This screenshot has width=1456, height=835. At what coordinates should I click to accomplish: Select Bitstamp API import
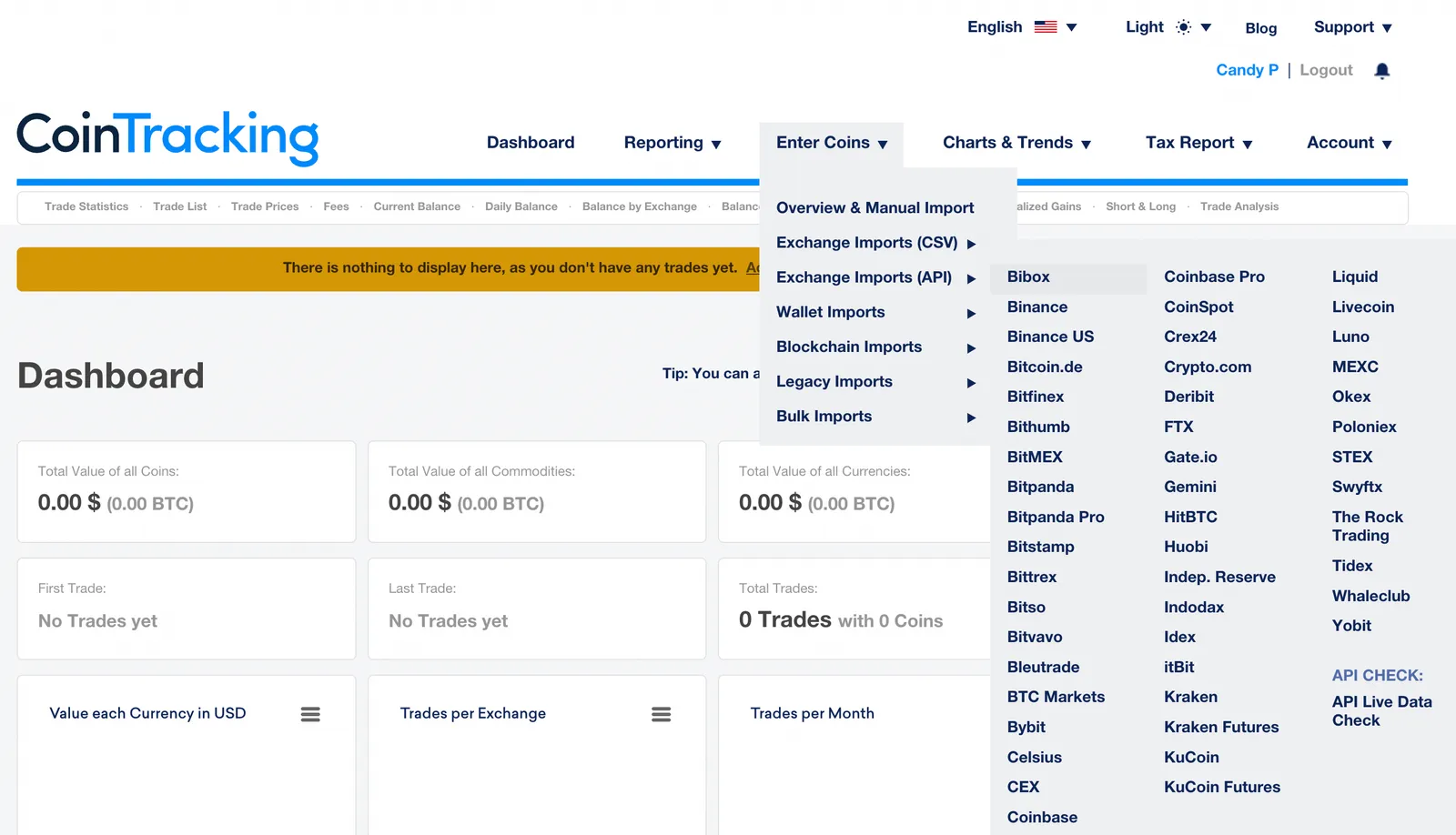(x=1040, y=547)
